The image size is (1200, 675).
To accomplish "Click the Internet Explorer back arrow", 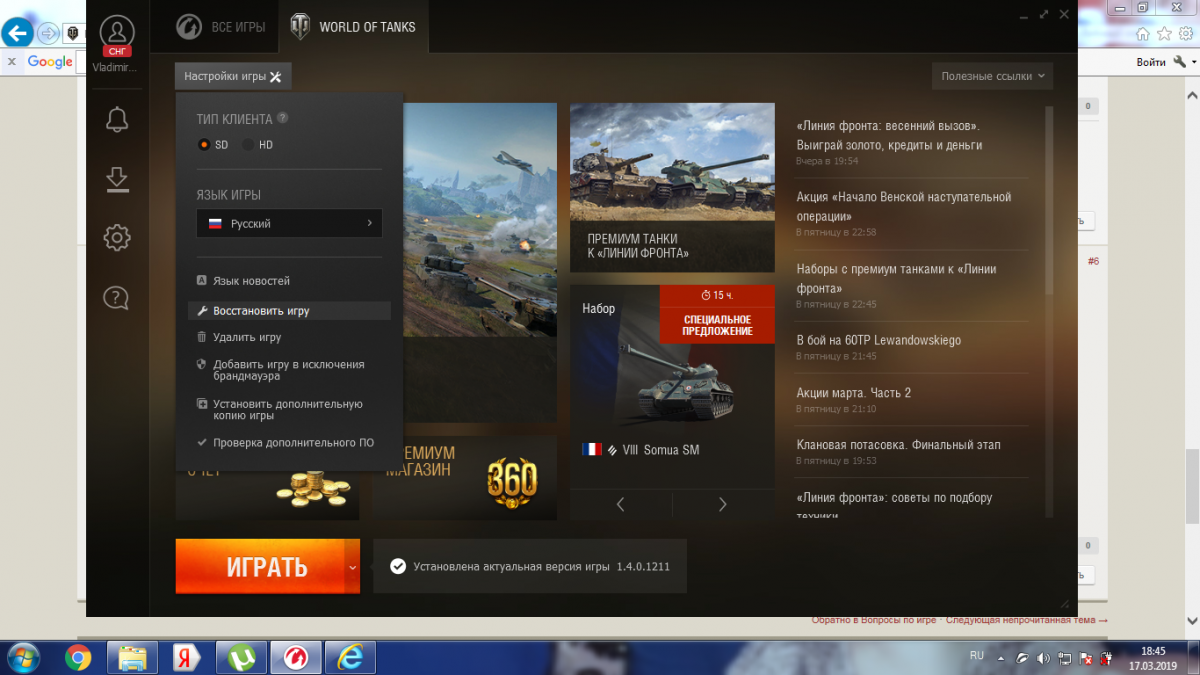I will 17,33.
